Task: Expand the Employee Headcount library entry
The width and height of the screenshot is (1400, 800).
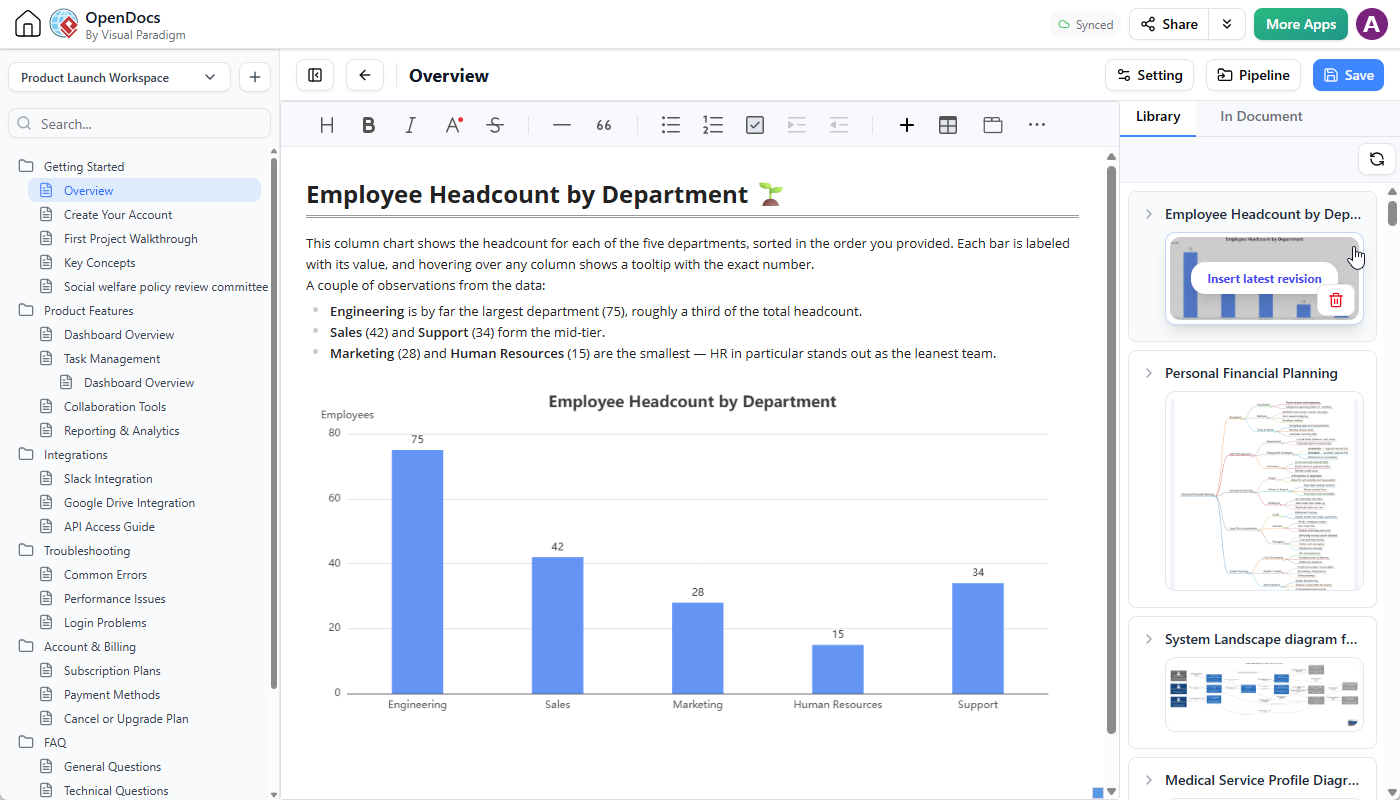Action: (x=1149, y=214)
